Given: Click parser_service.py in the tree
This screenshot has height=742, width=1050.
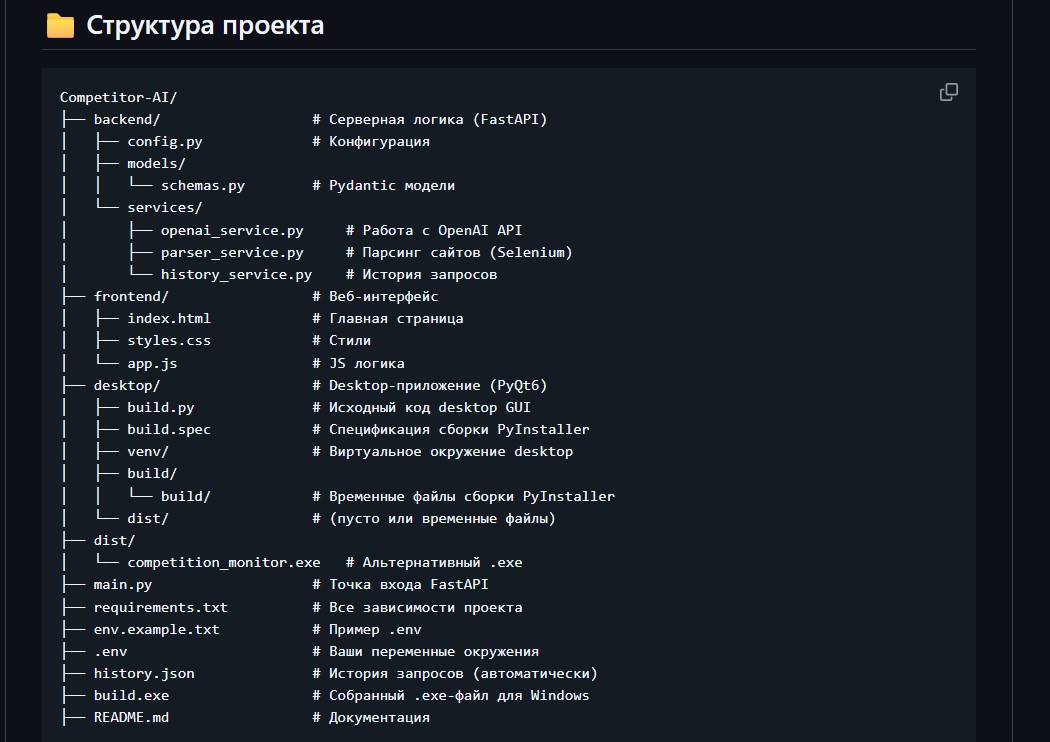Looking at the screenshot, I should [231, 252].
